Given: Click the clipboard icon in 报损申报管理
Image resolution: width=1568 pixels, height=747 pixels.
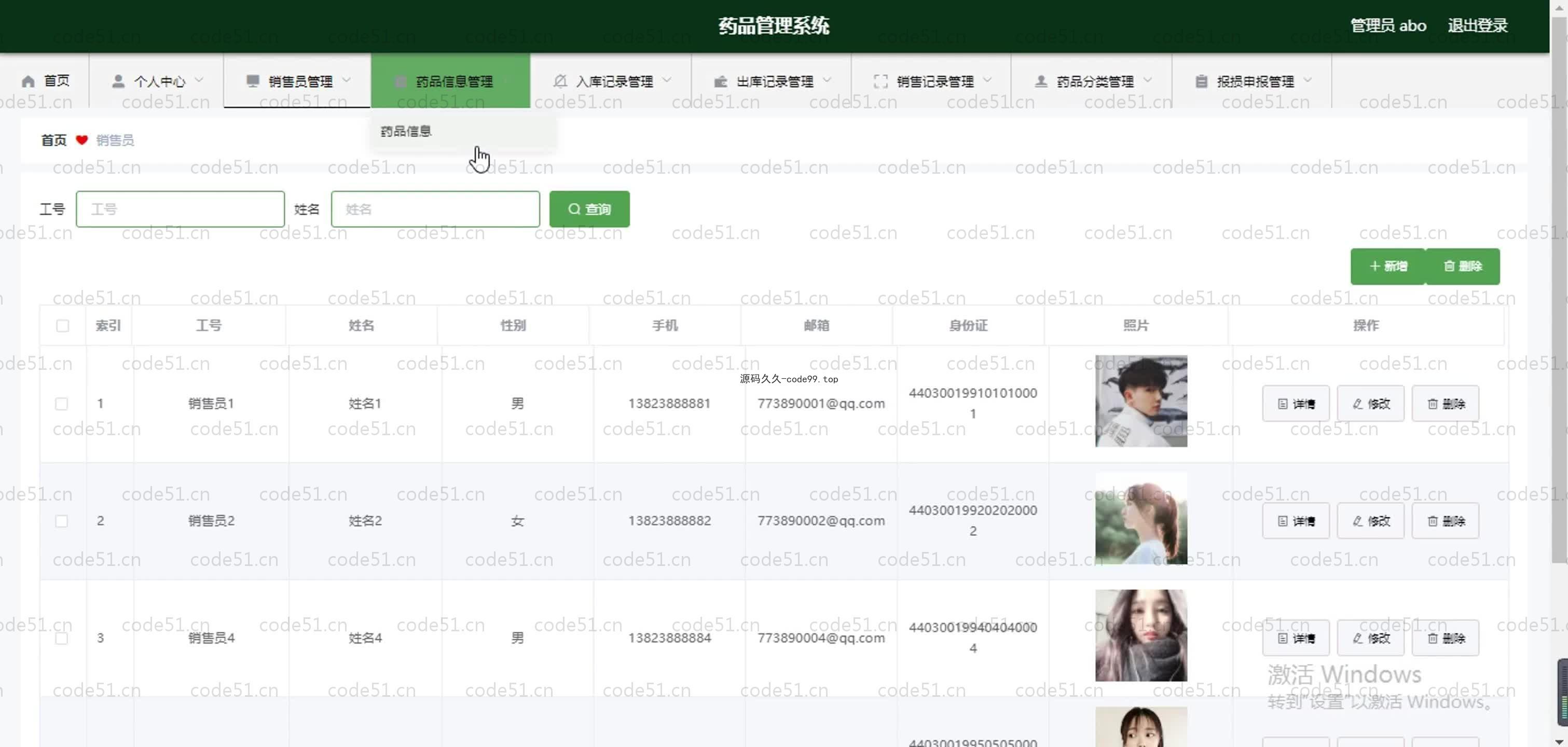Looking at the screenshot, I should pos(1201,81).
